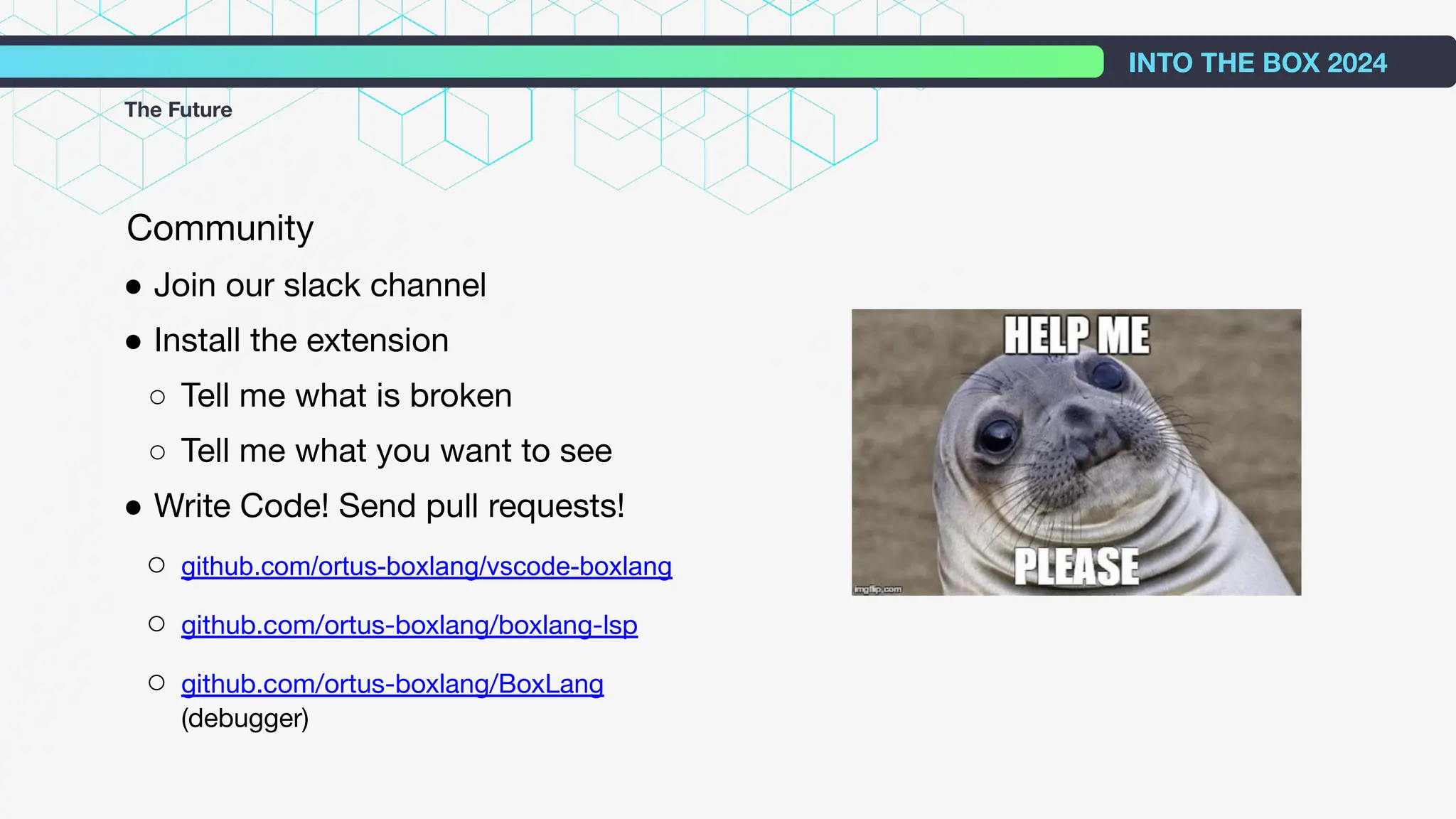Click the "Join our slack channel" bullet text
Viewport: 1456px width, 819px height.
319,286
